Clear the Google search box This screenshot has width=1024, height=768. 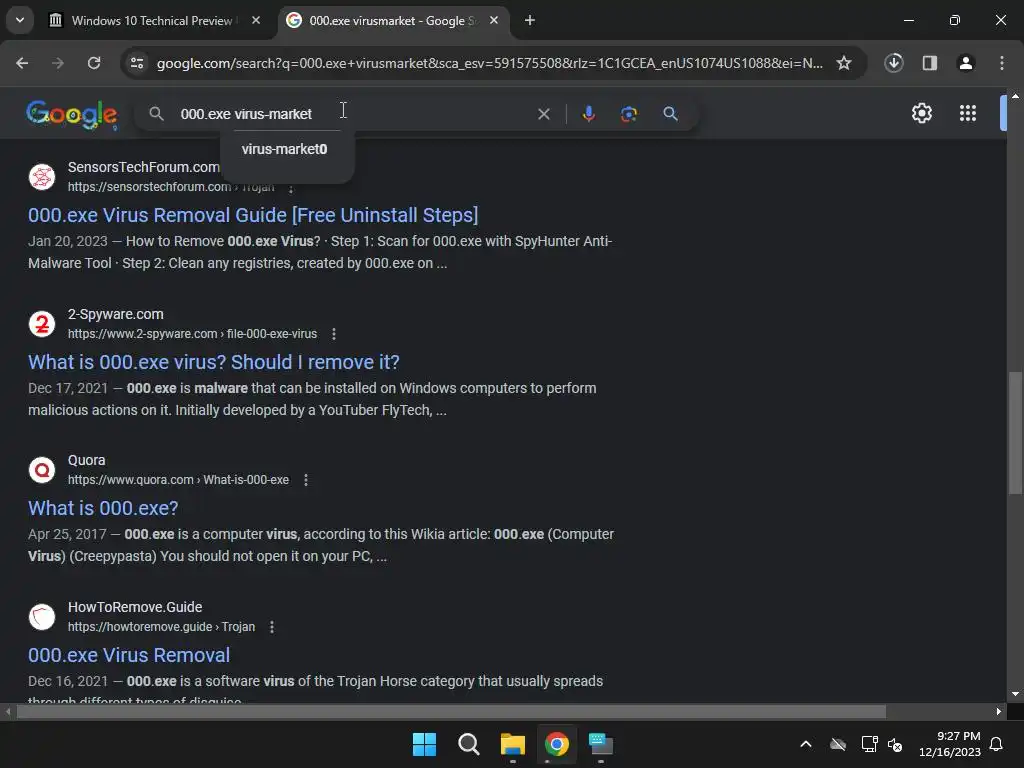pos(543,114)
